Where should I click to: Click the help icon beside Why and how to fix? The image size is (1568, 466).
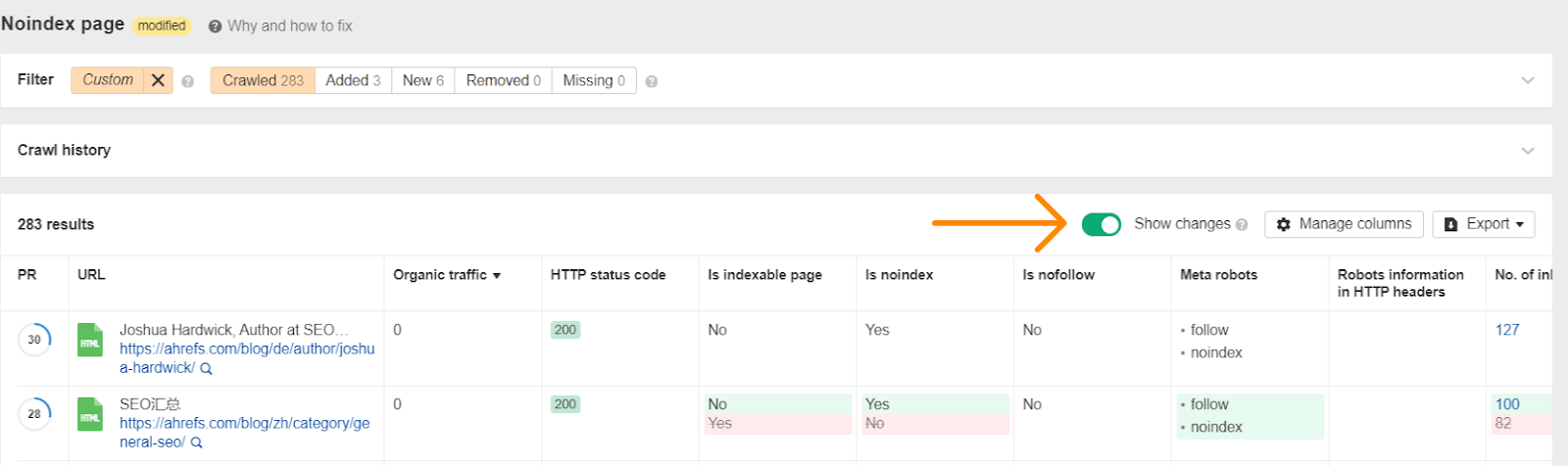(215, 26)
